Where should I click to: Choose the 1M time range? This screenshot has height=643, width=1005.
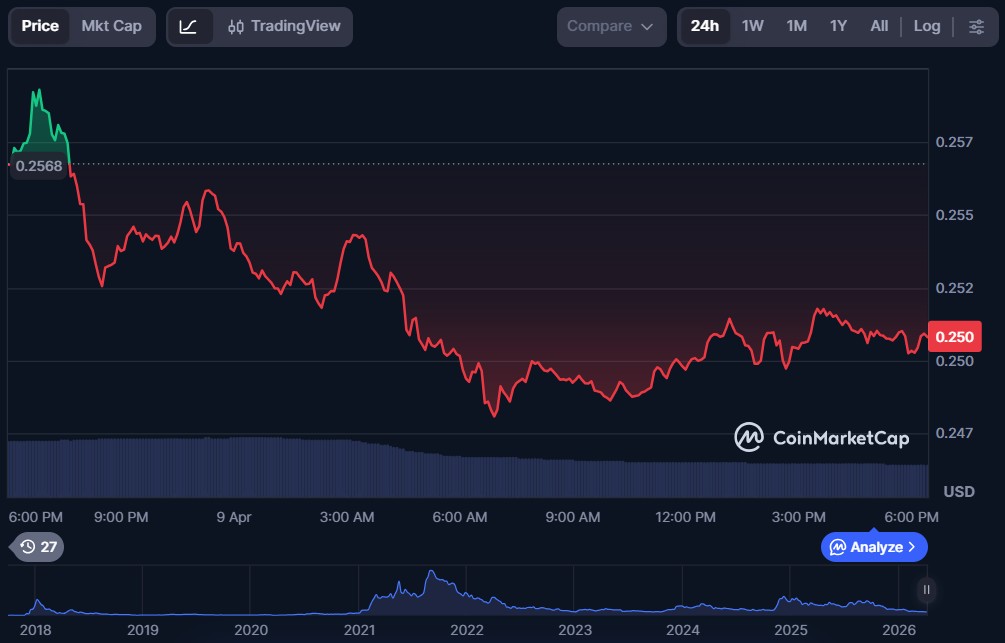796,26
